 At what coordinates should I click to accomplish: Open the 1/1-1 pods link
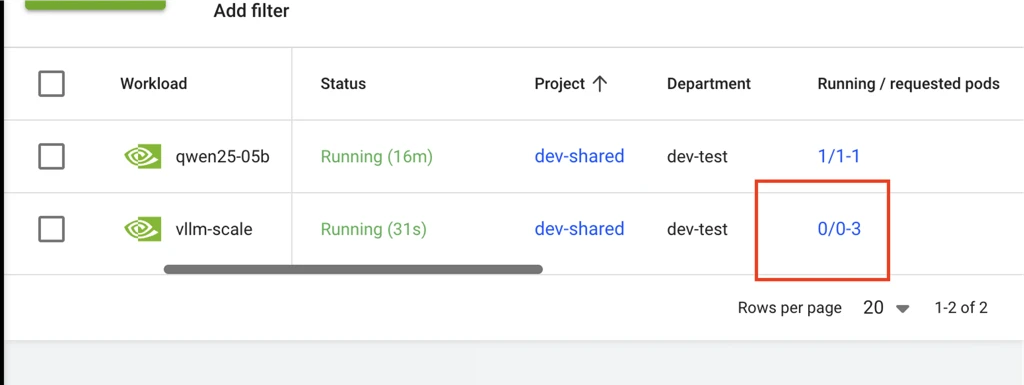tap(838, 157)
